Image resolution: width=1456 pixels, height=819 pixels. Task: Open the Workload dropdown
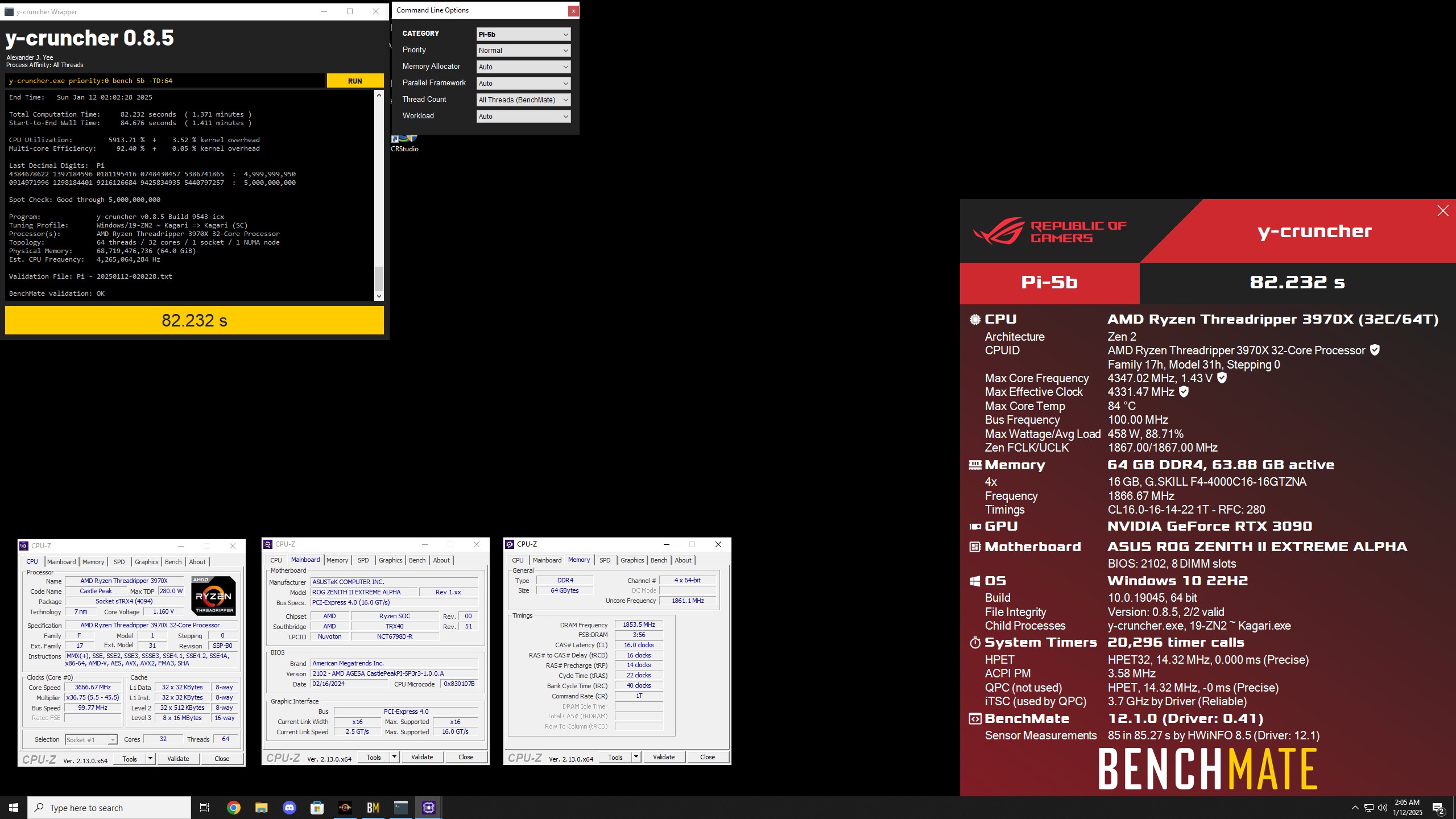523,117
